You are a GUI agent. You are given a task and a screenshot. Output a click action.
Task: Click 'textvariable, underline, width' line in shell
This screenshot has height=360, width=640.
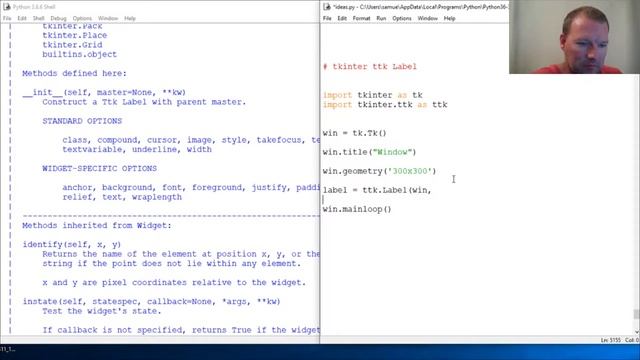(x=137, y=149)
